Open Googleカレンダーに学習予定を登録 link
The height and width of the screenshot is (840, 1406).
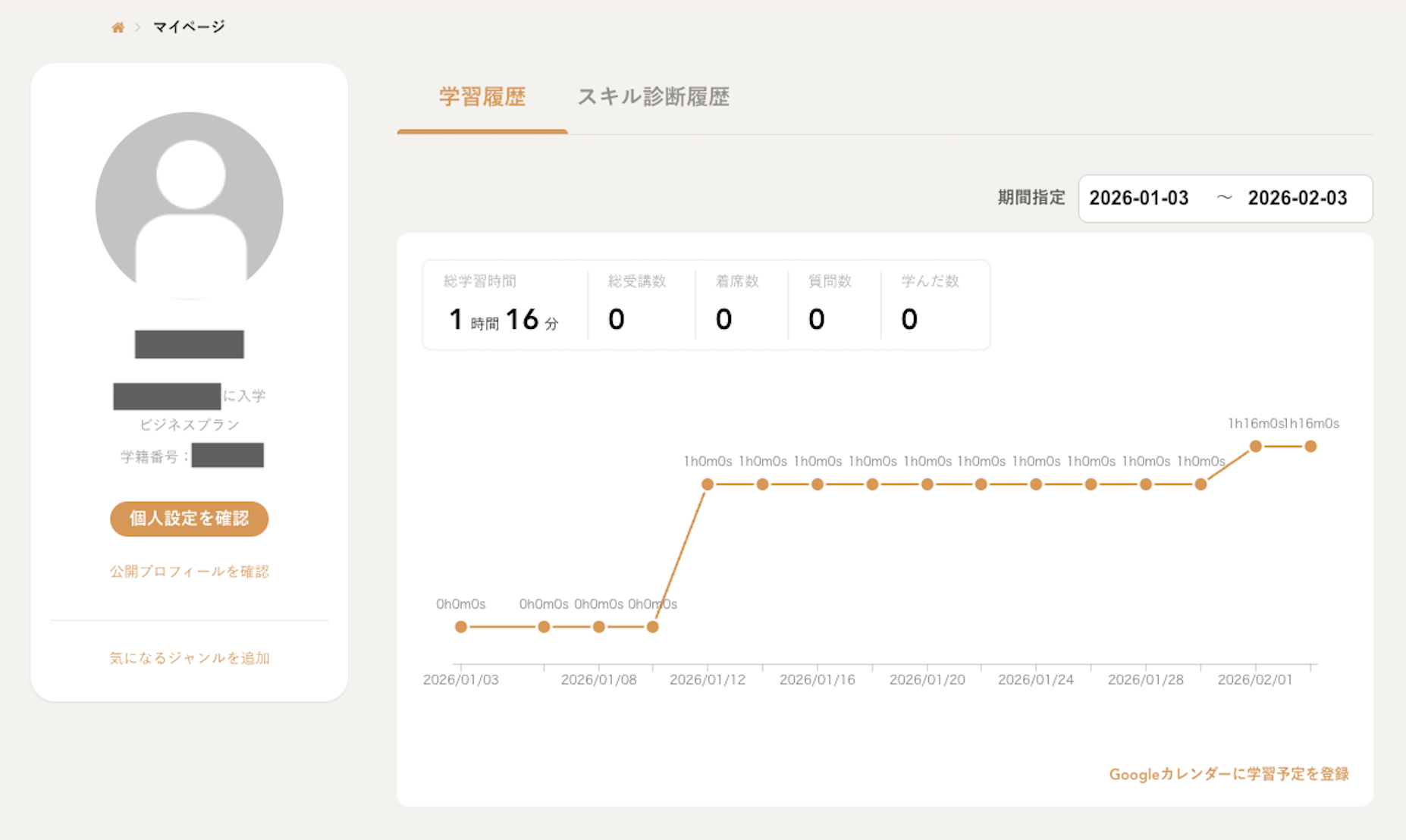(x=1229, y=774)
